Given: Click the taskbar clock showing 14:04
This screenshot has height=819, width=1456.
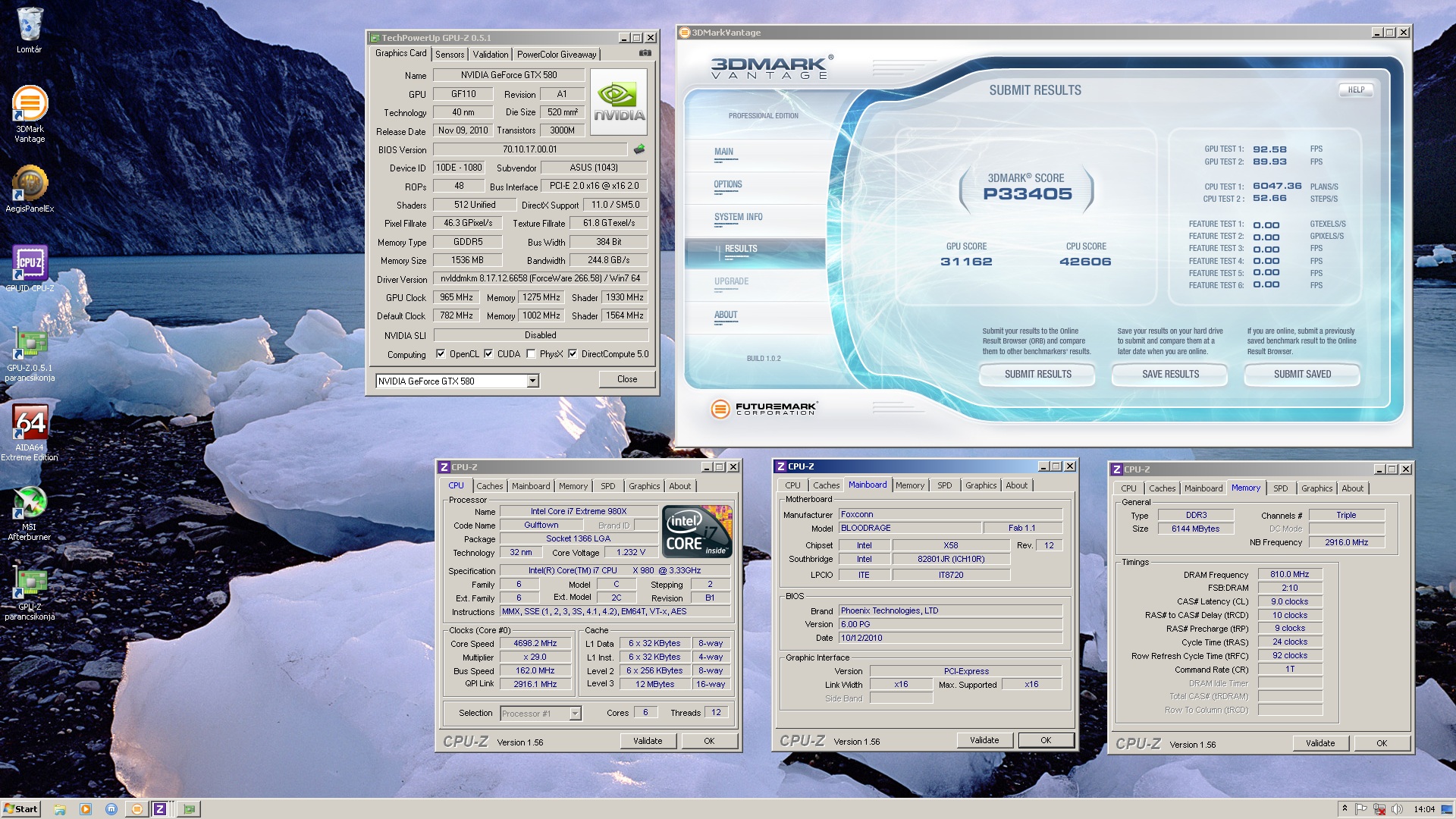Looking at the screenshot, I should pyautogui.click(x=1424, y=809).
